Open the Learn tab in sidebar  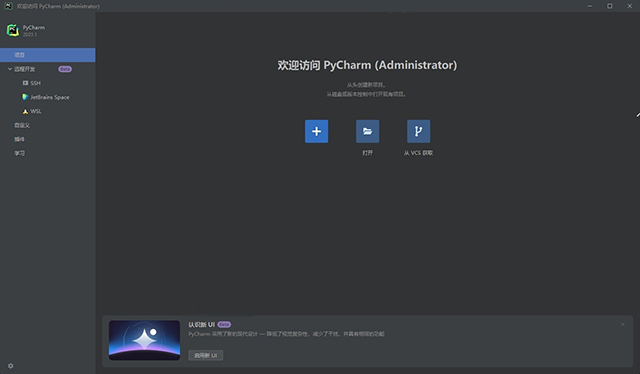click(47, 153)
